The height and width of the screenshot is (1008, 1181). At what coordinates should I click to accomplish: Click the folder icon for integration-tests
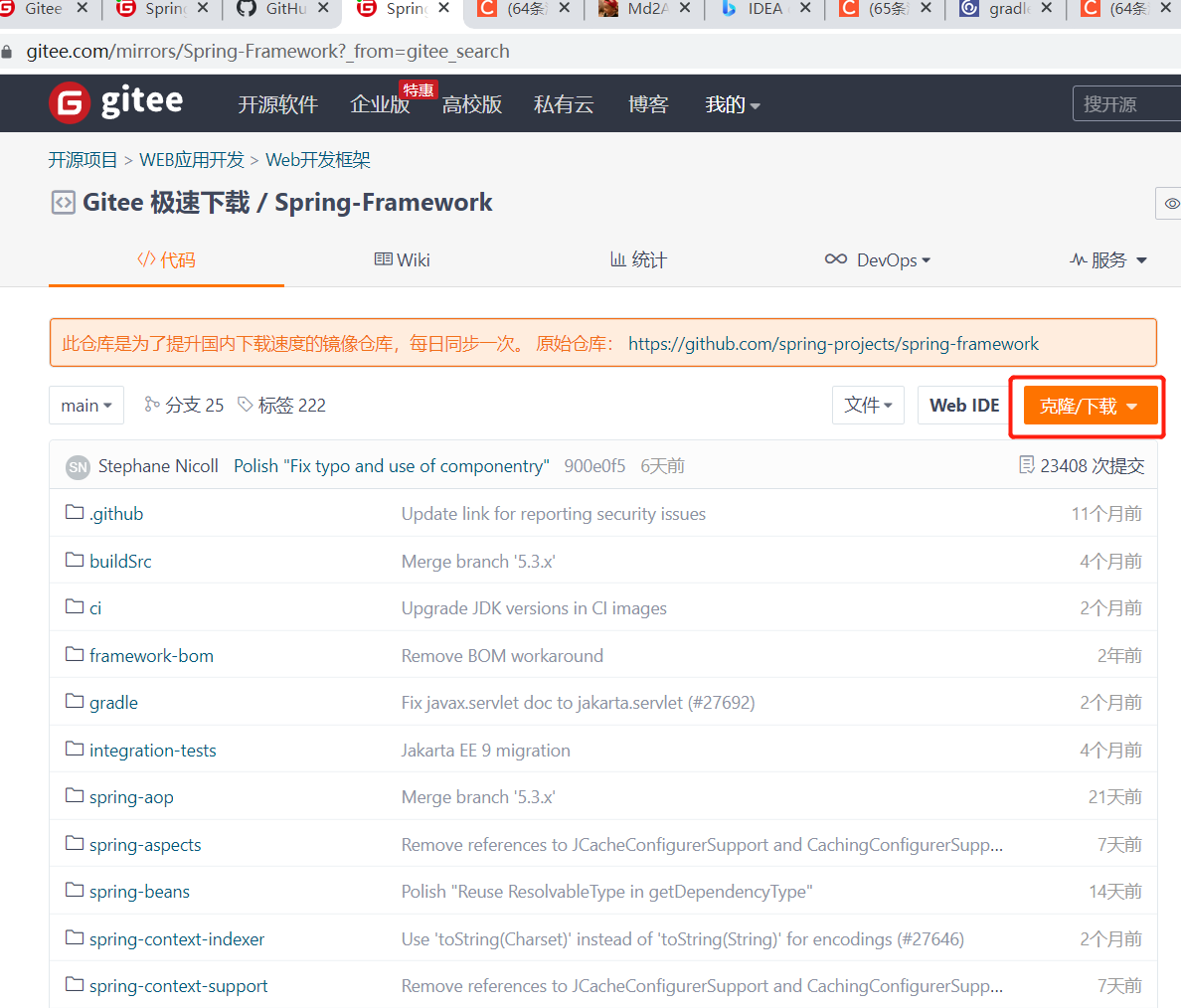(x=75, y=750)
